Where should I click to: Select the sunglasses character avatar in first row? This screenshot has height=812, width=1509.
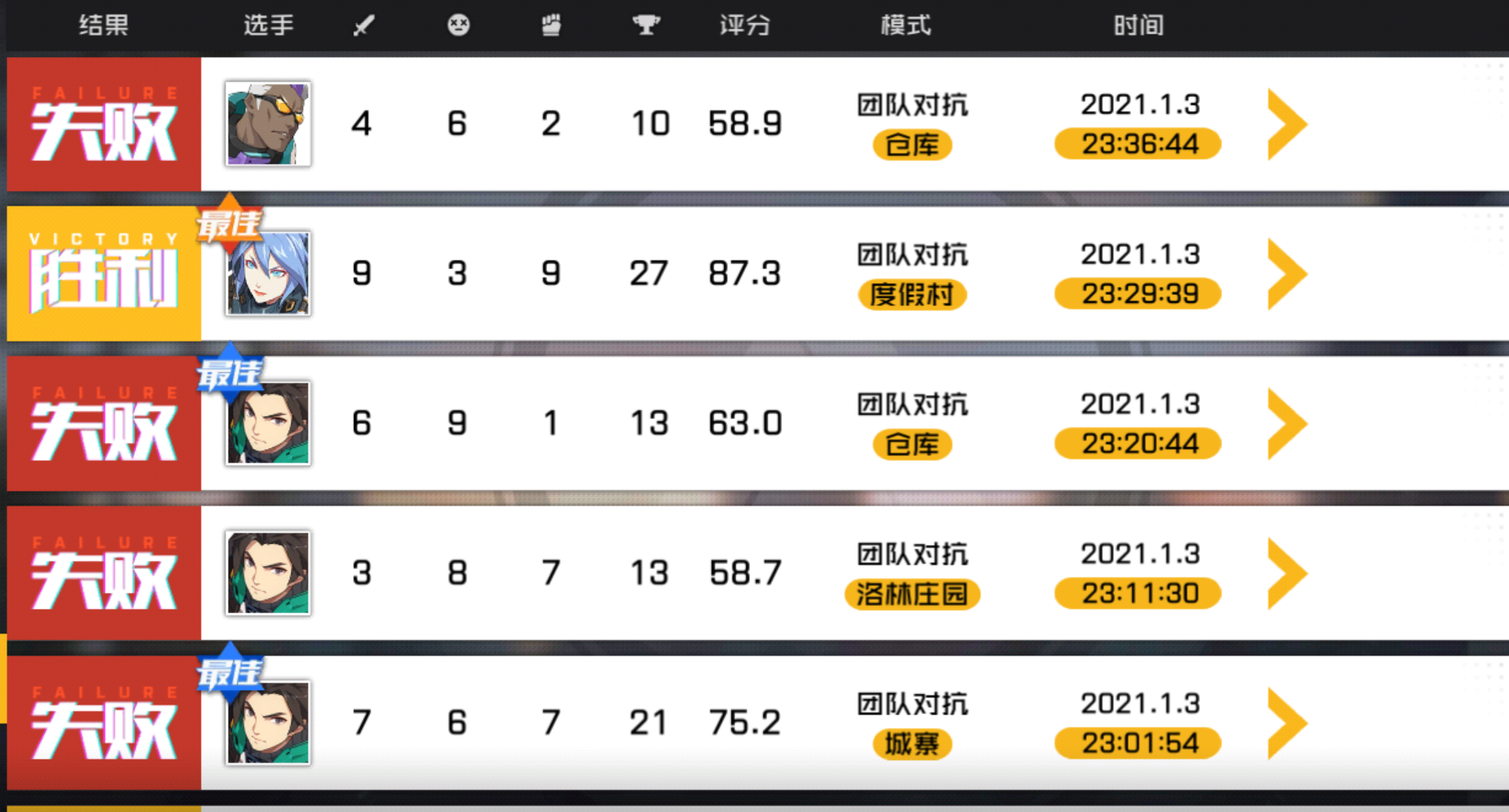click(x=268, y=124)
